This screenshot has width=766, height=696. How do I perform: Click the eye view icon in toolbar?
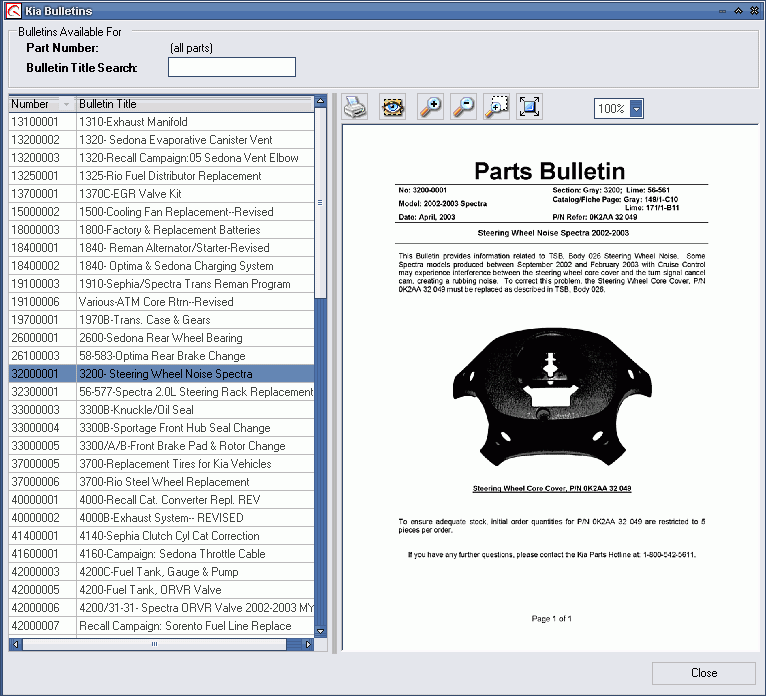click(x=393, y=107)
